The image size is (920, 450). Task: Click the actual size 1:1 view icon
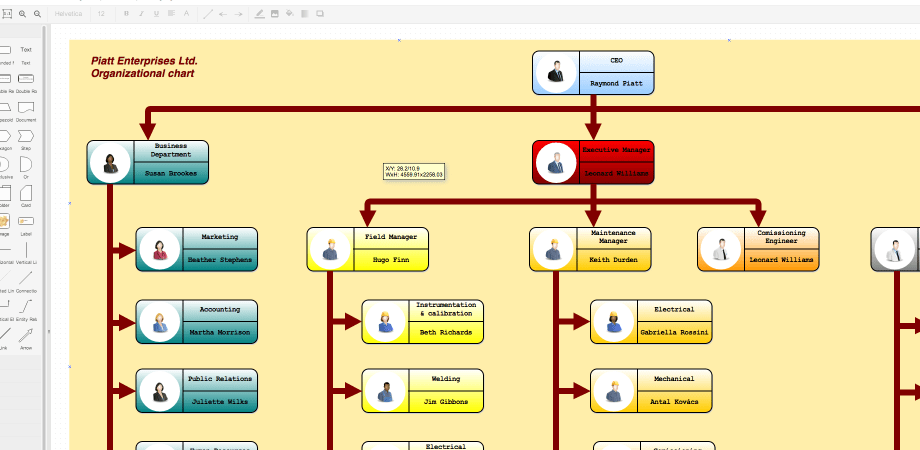(x=7, y=13)
